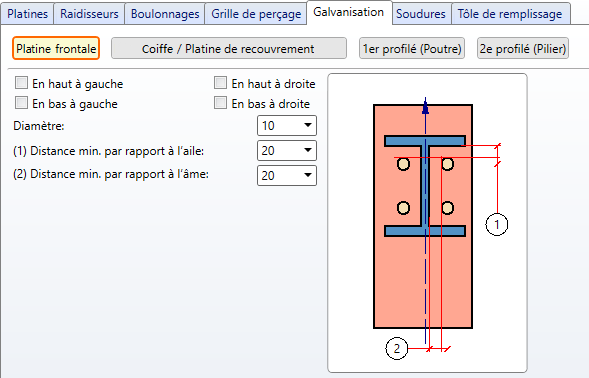Select the 1er profilé (Poutre) button

point(412,48)
